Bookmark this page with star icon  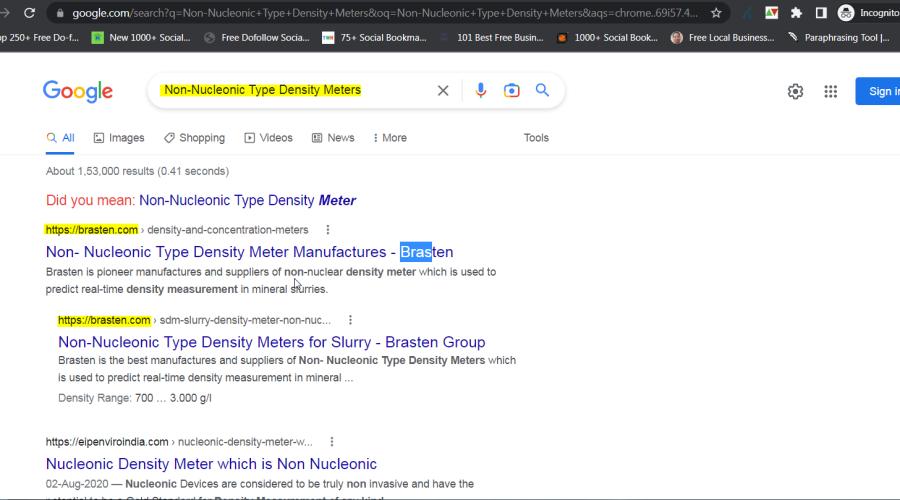[716, 13]
